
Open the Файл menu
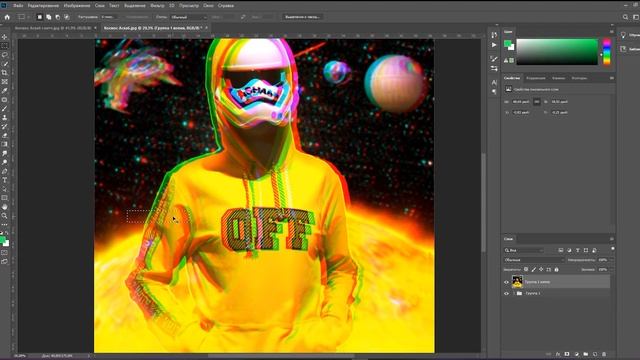point(18,6)
